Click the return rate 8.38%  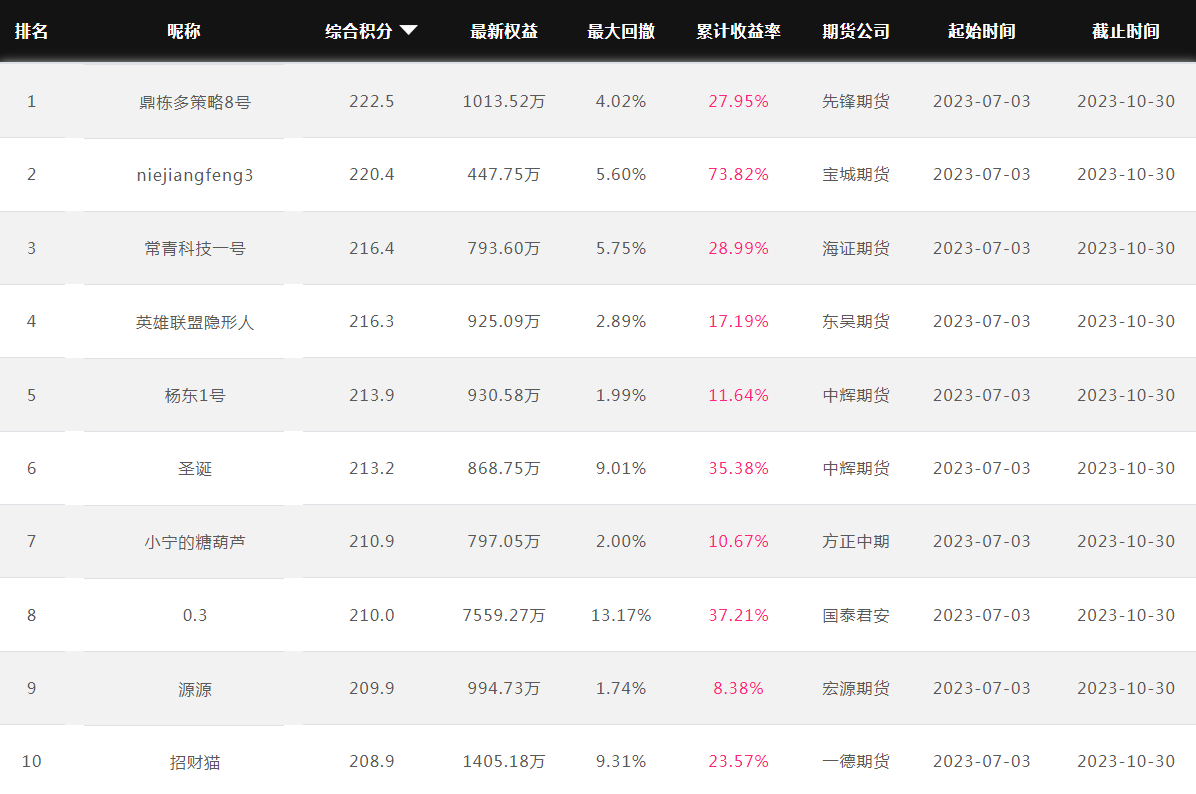[738, 689]
